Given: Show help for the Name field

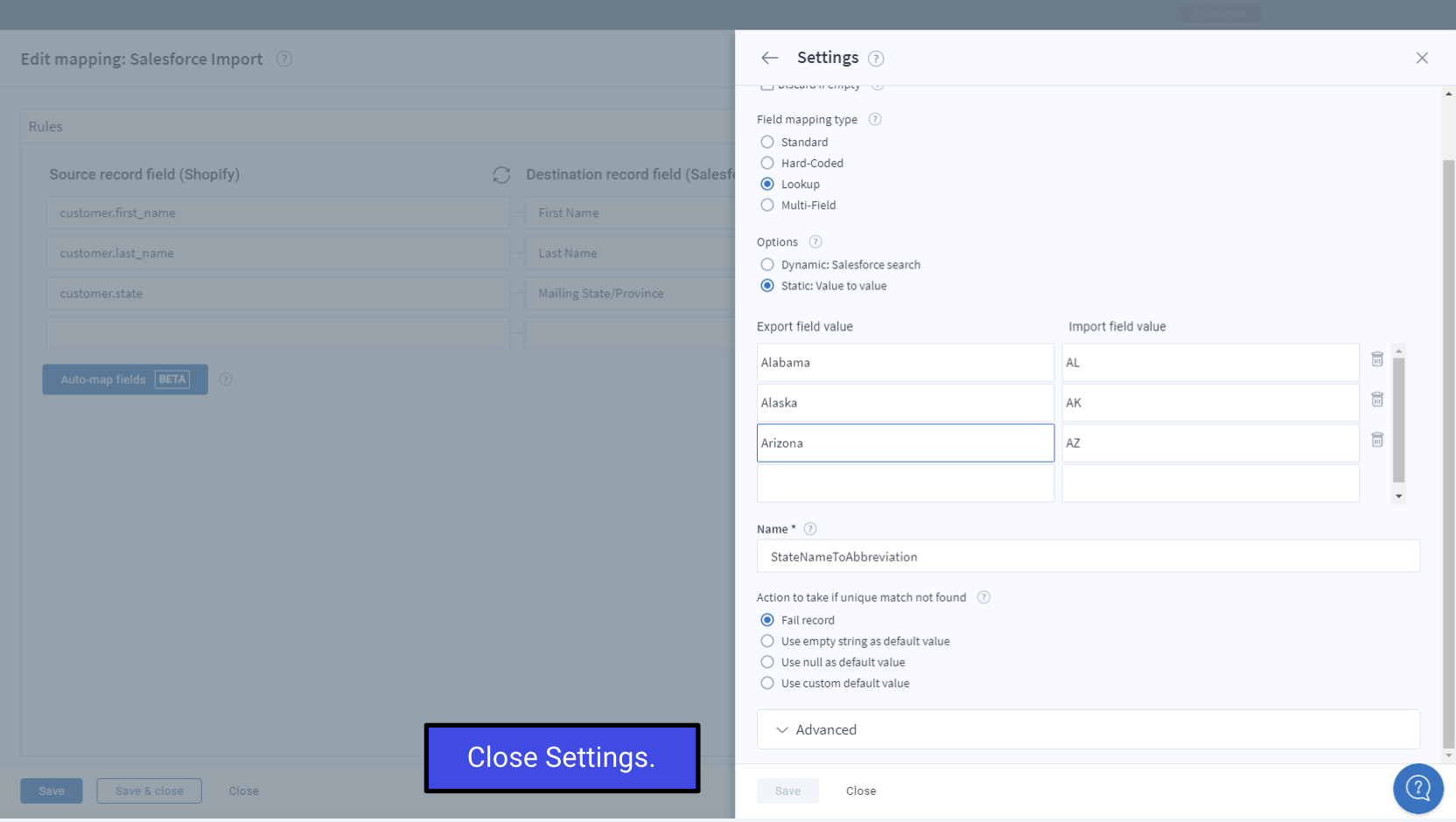Looking at the screenshot, I should [809, 529].
